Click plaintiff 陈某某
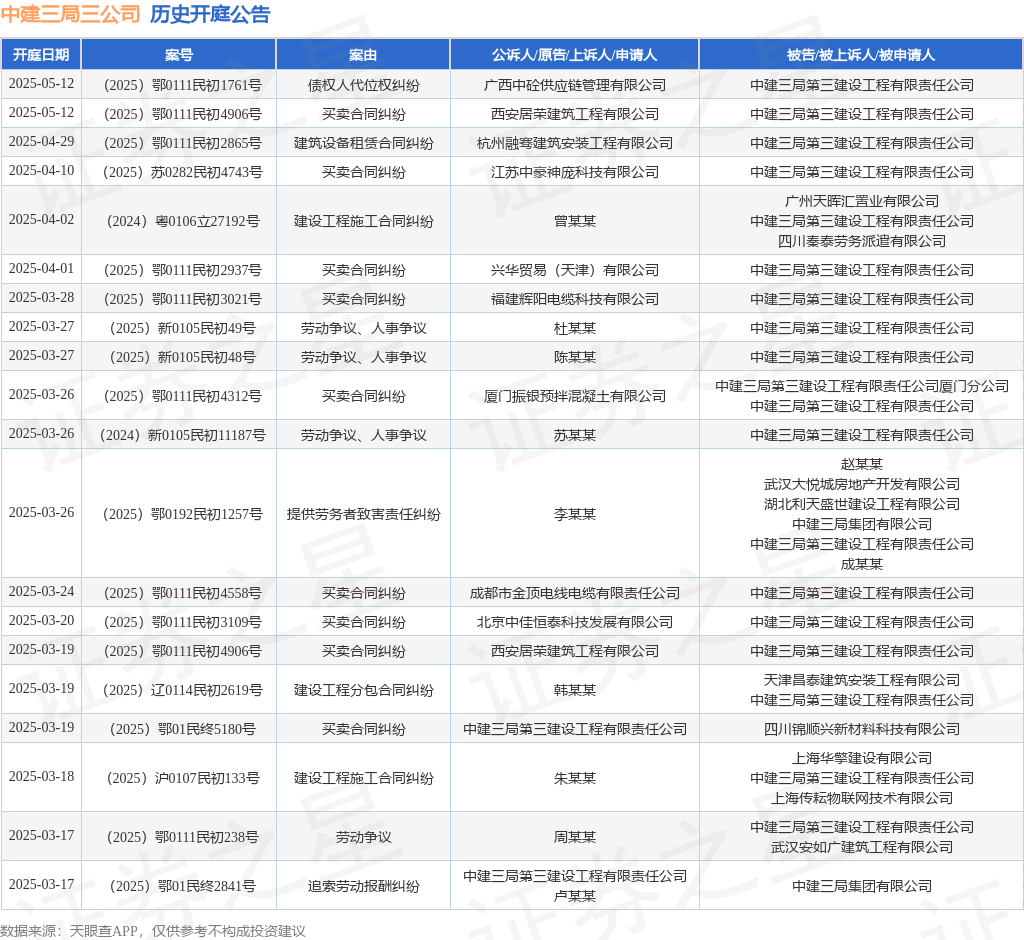 [x=575, y=357]
